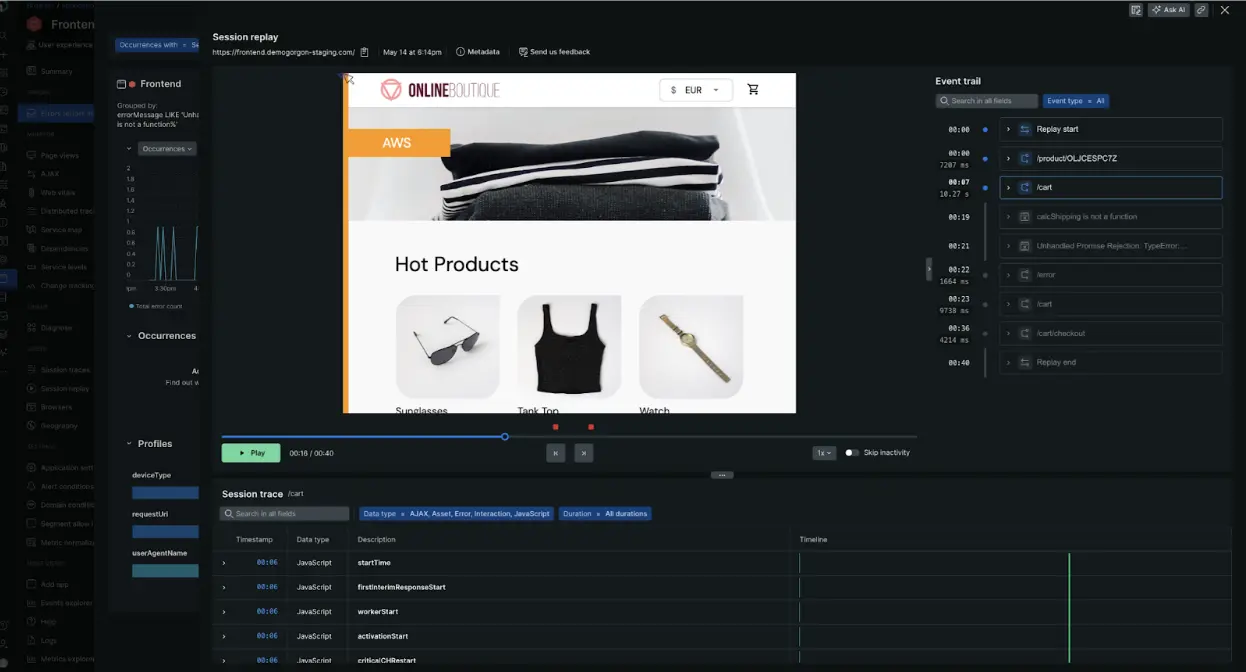Click the feedback icon at top left of toolbar

[x=1136, y=10]
